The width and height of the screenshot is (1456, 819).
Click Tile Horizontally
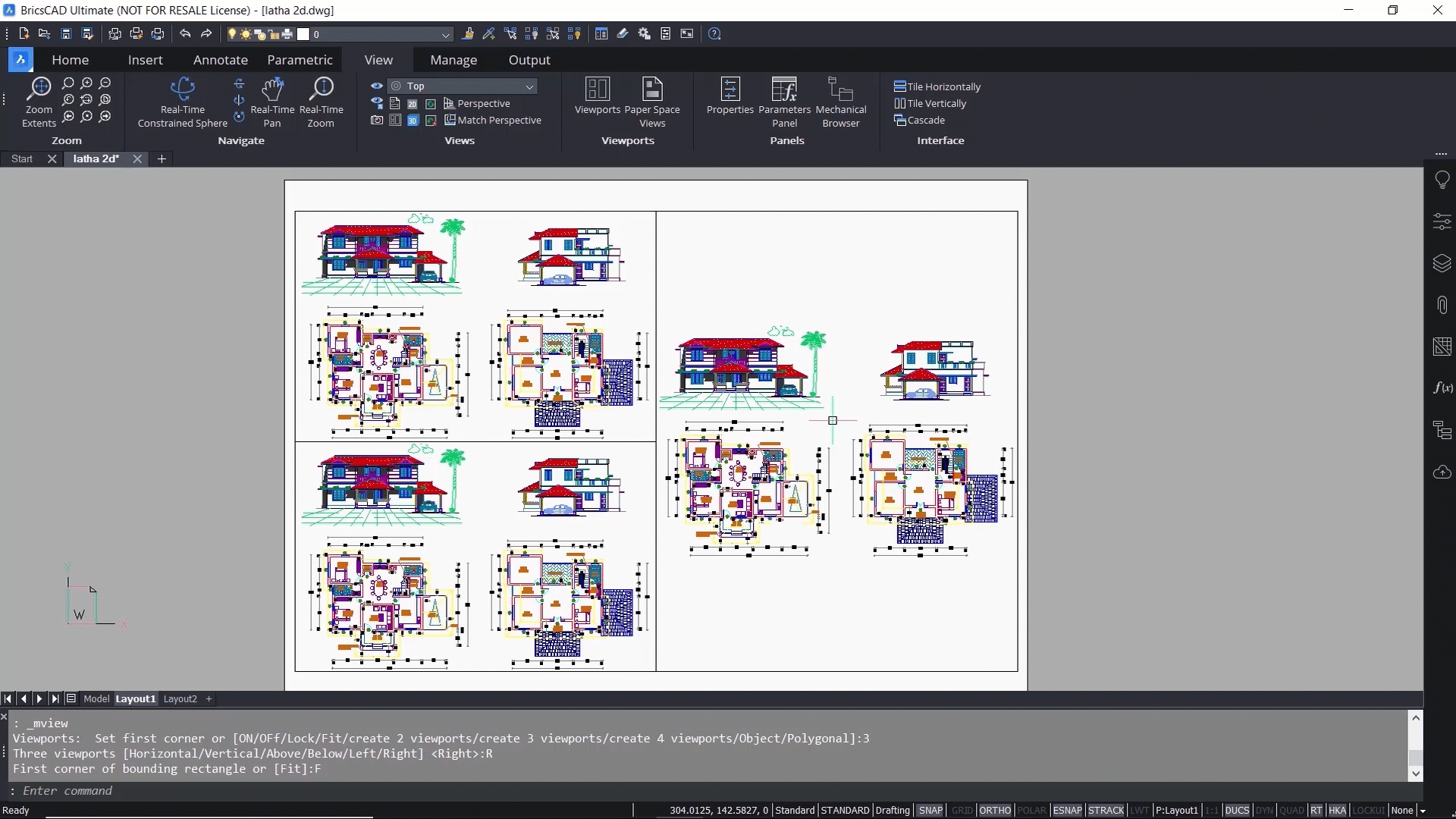[x=937, y=86]
